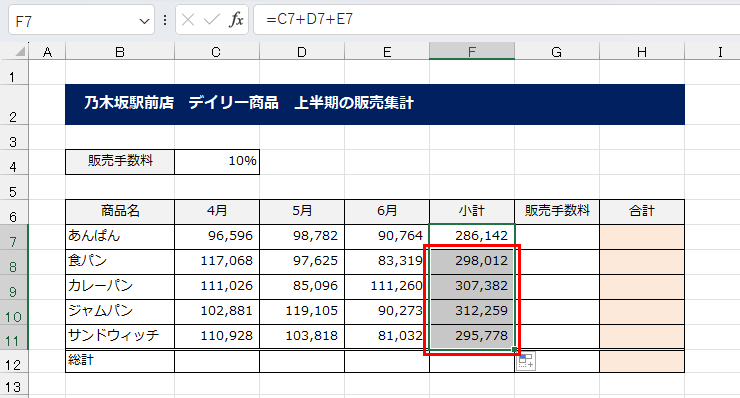Select column D header

pos(302,51)
